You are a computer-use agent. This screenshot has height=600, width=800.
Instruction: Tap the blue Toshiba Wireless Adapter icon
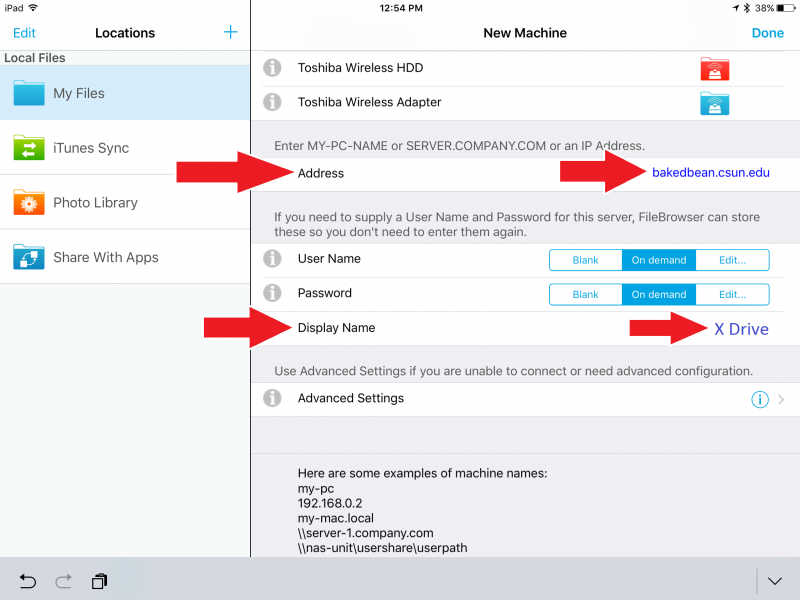coord(714,103)
